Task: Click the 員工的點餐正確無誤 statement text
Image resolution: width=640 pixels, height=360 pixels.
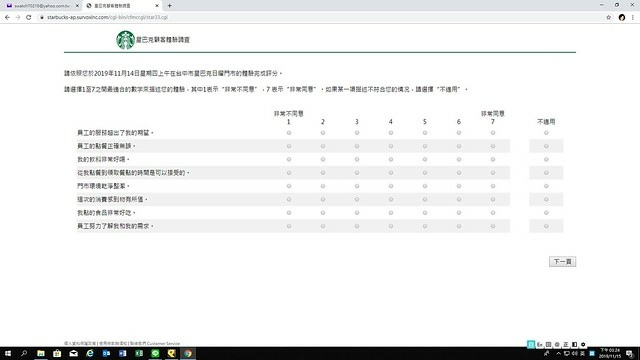Action: coord(106,146)
